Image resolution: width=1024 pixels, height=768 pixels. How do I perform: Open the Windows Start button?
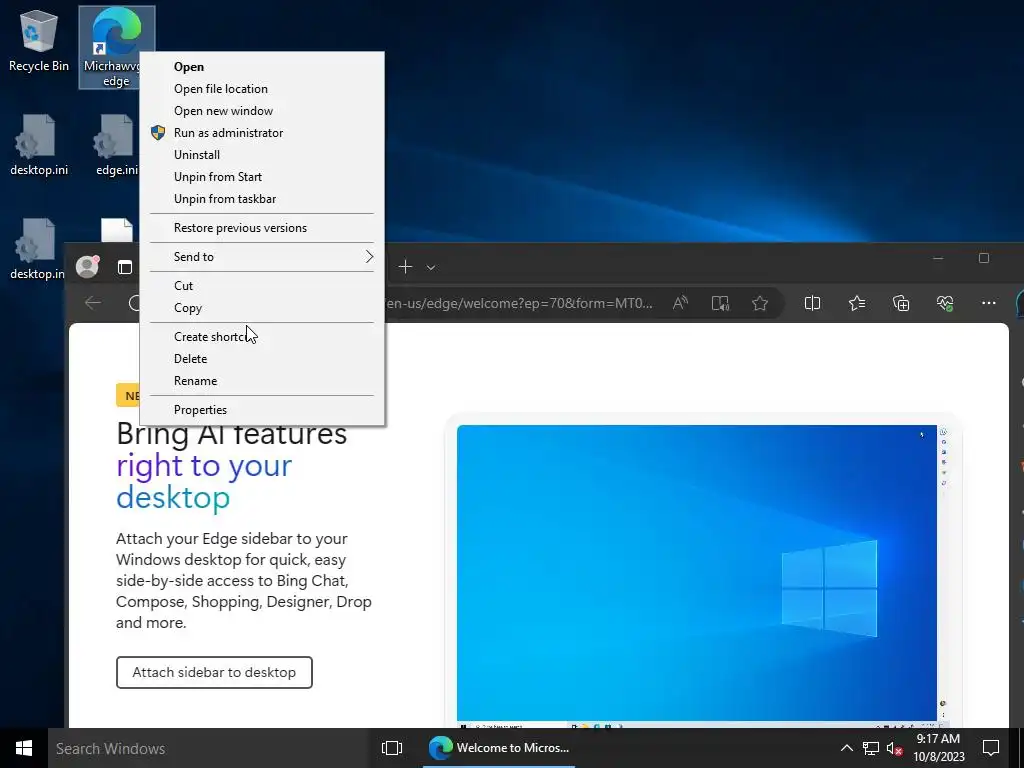(x=24, y=748)
